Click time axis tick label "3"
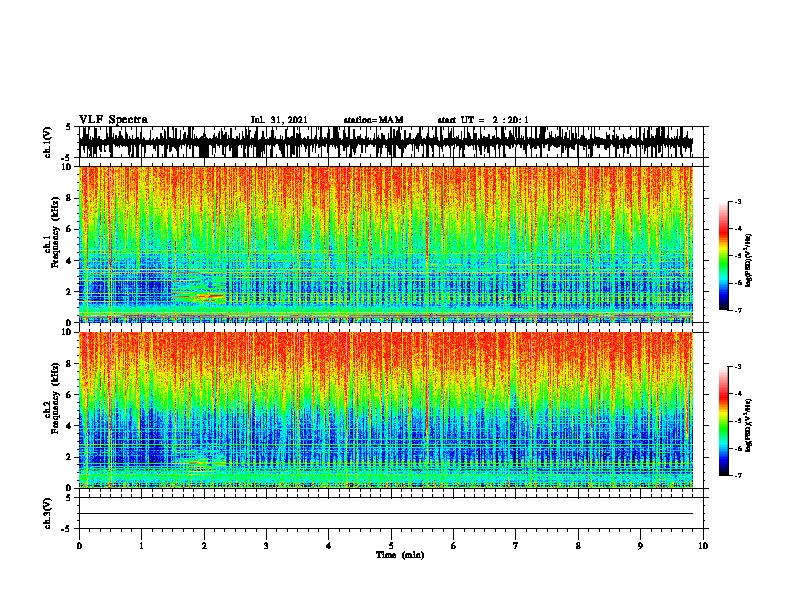 [x=266, y=546]
